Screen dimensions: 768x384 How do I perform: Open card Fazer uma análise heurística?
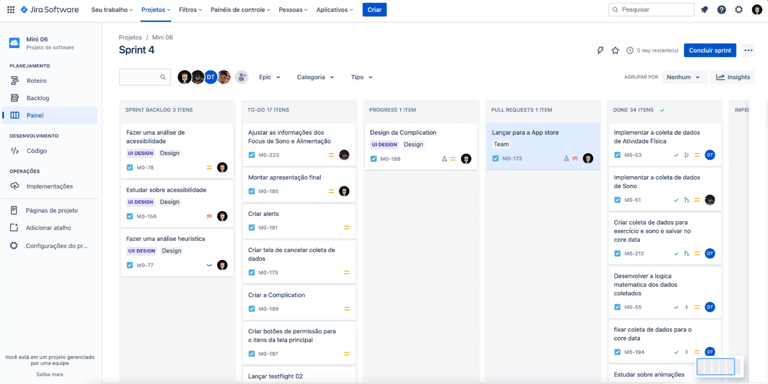click(177, 253)
